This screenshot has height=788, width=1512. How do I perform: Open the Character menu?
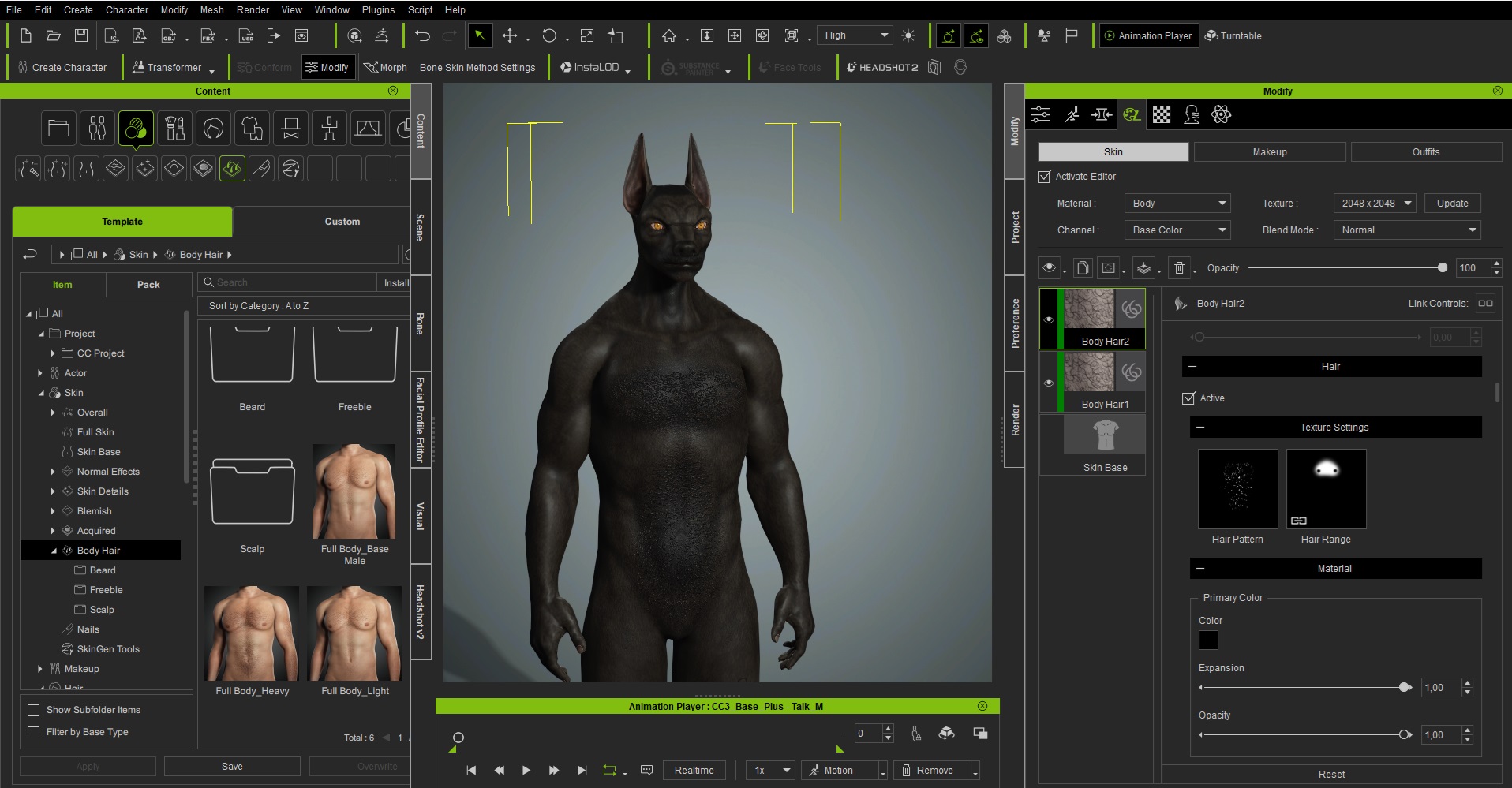127,10
